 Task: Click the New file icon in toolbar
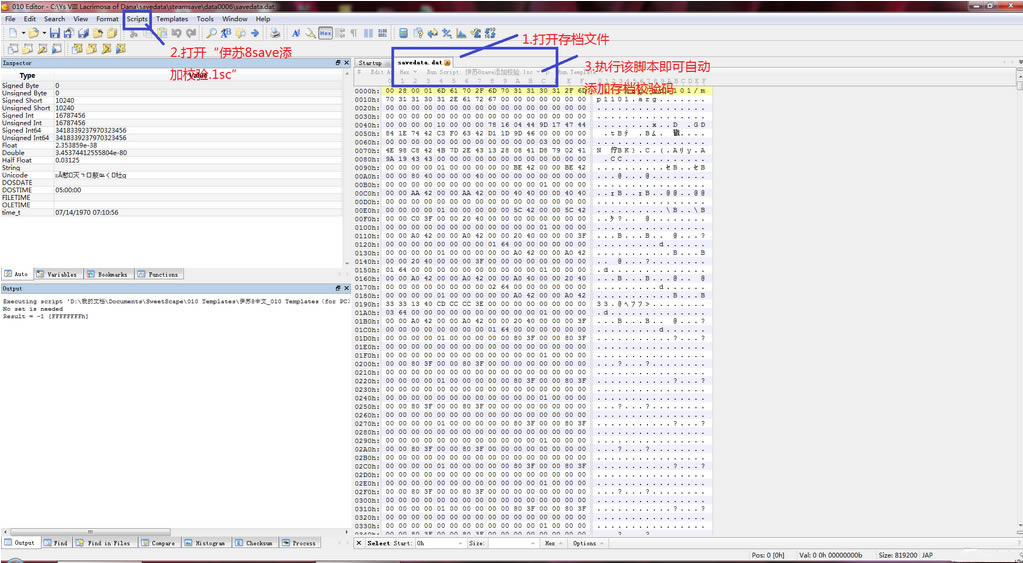[x=11, y=33]
